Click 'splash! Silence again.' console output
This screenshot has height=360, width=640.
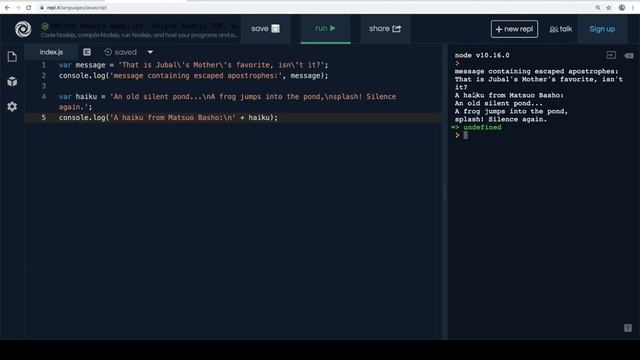click(501, 119)
